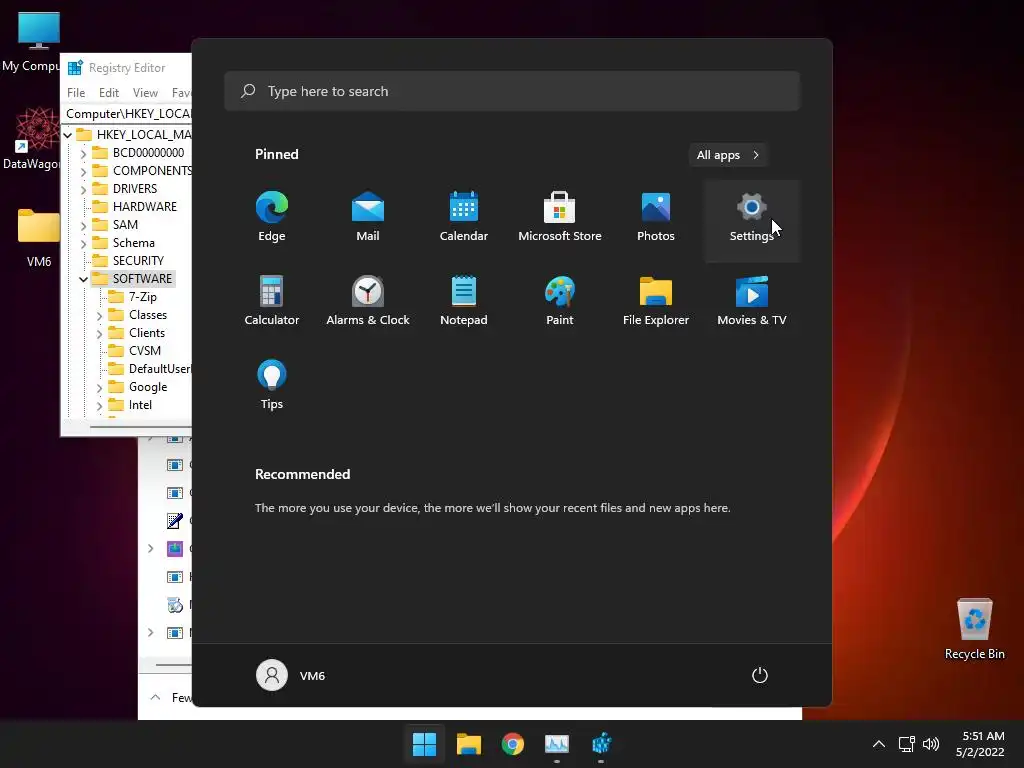Open the Recycle Bin desktop icon

click(974, 630)
